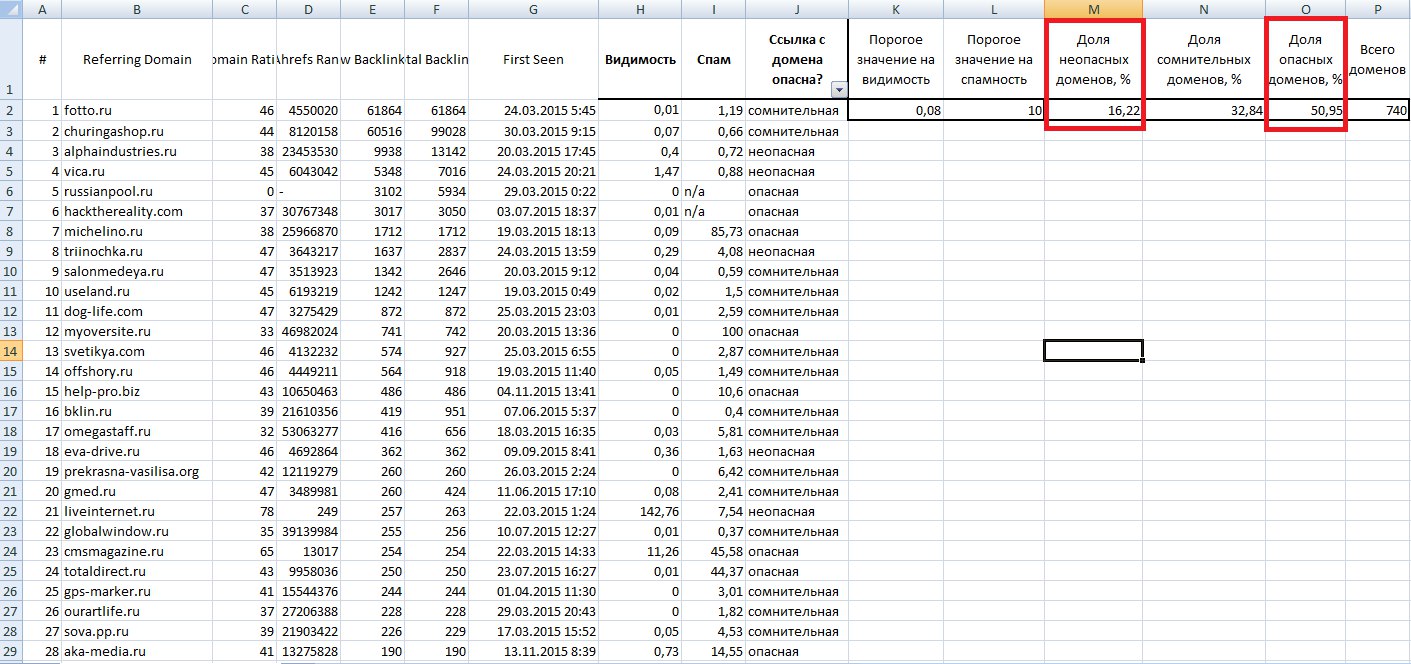Click the backlinks value 99028

(x=436, y=131)
